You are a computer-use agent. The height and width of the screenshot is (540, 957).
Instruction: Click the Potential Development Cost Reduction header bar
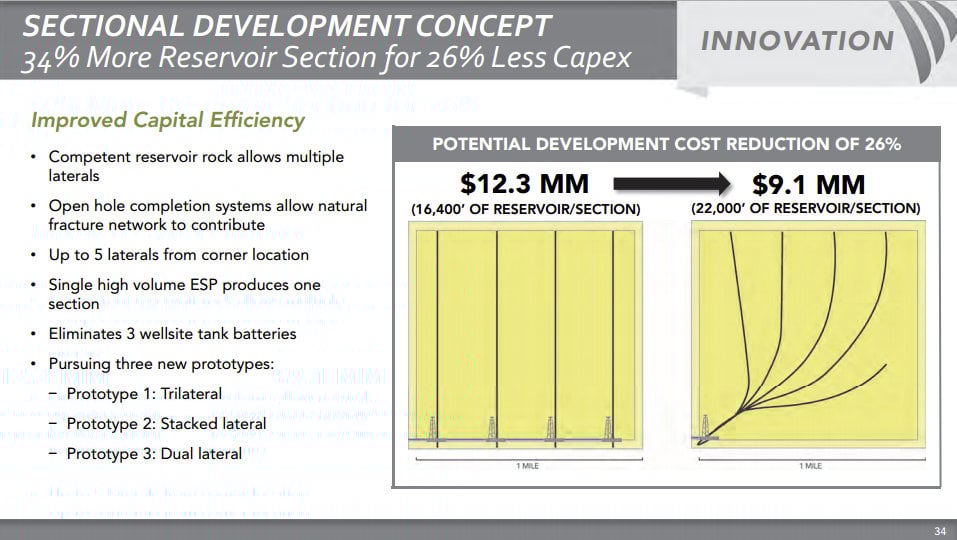(x=666, y=144)
